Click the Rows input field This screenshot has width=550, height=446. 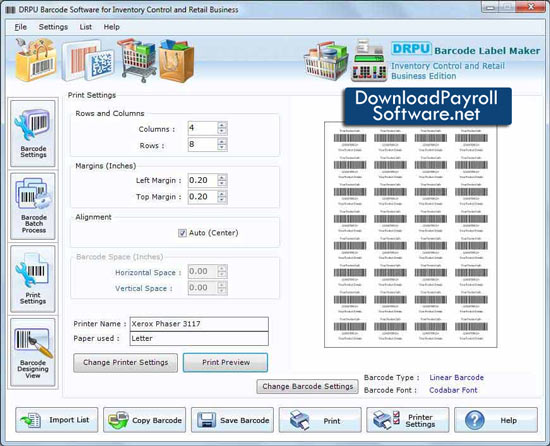coord(203,144)
